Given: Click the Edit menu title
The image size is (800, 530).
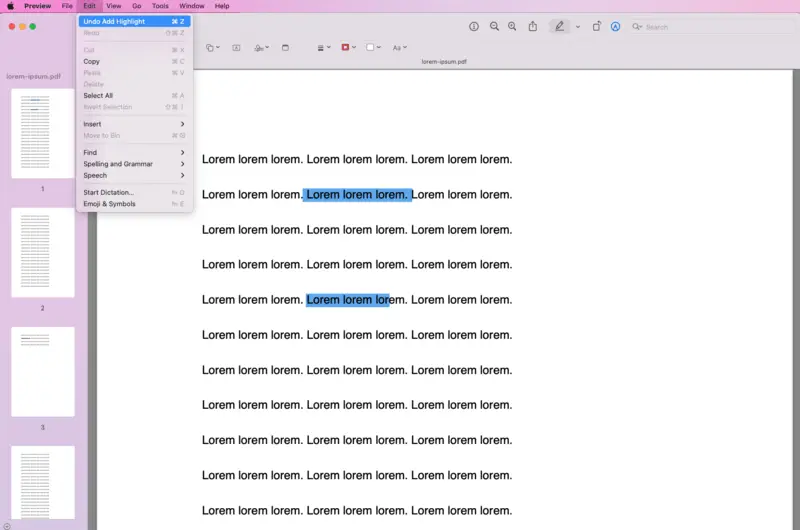Looking at the screenshot, I should pyautogui.click(x=89, y=6).
